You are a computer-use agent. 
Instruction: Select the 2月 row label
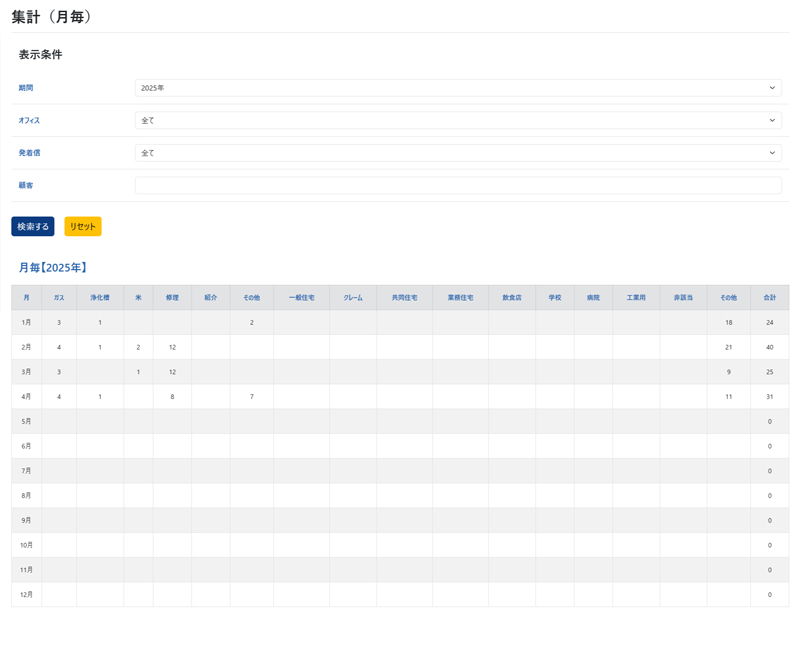pos(27,347)
